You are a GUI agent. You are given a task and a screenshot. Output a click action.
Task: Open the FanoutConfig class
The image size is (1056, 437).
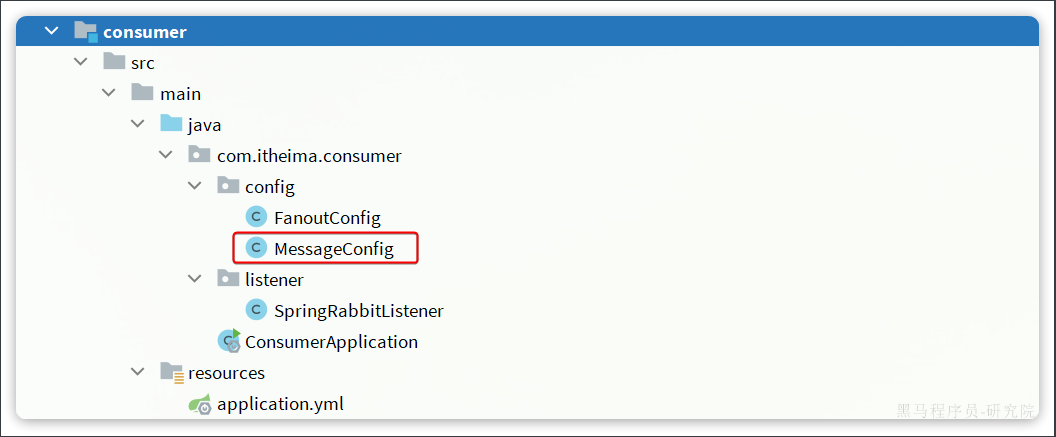(327, 218)
